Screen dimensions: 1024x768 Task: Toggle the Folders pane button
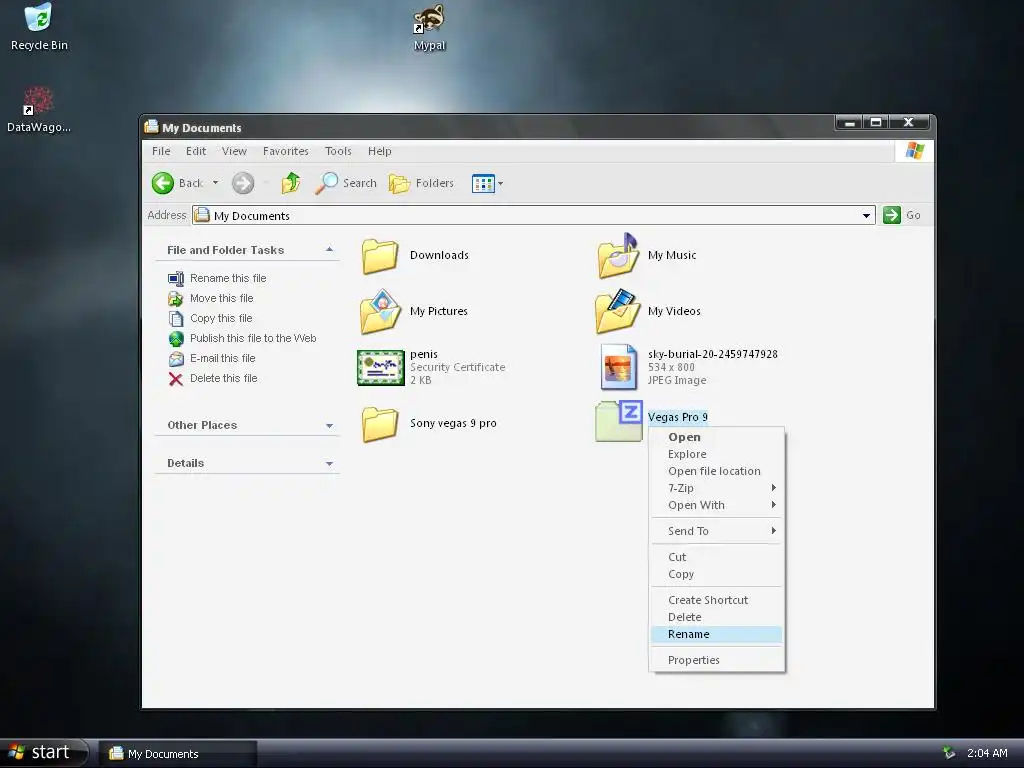click(x=421, y=184)
